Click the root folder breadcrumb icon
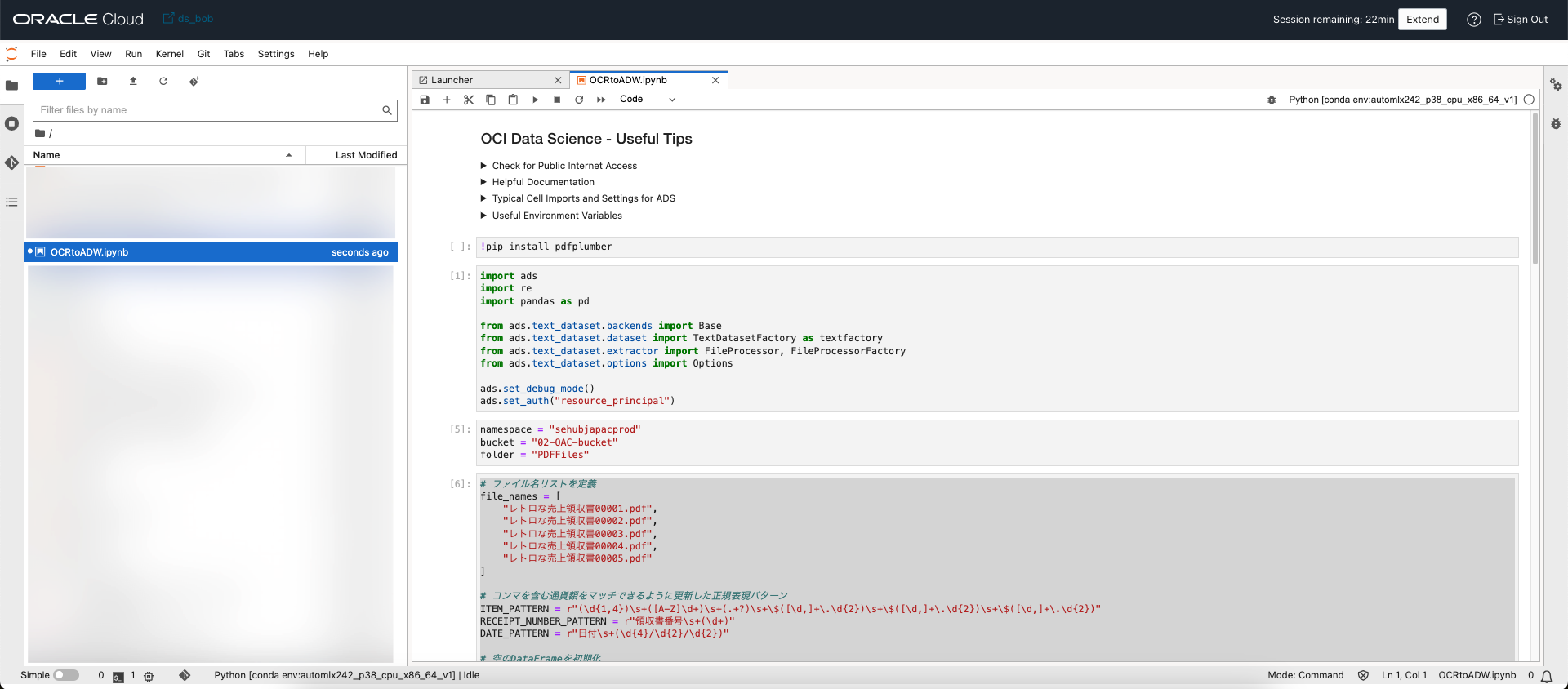1568x689 pixels. coord(40,133)
